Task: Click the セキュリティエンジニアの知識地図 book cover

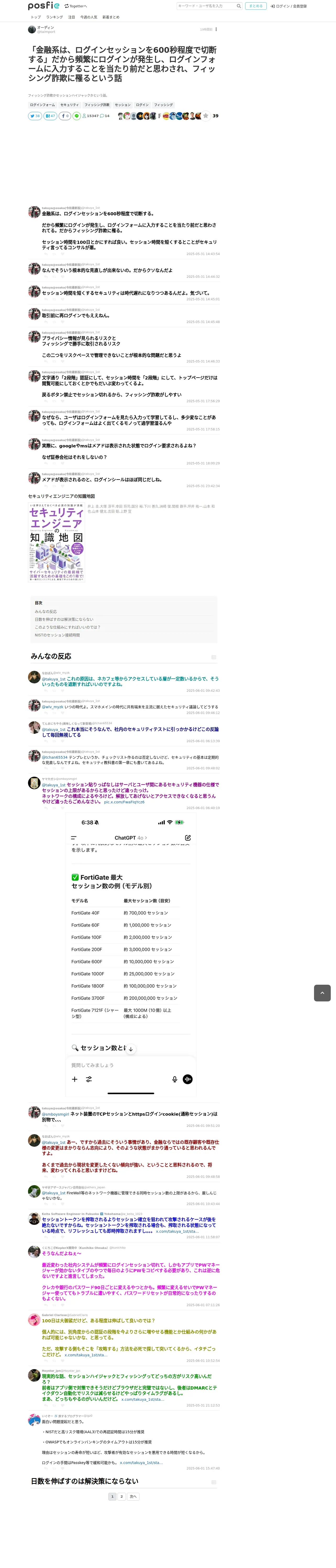Action: tap(57, 542)
